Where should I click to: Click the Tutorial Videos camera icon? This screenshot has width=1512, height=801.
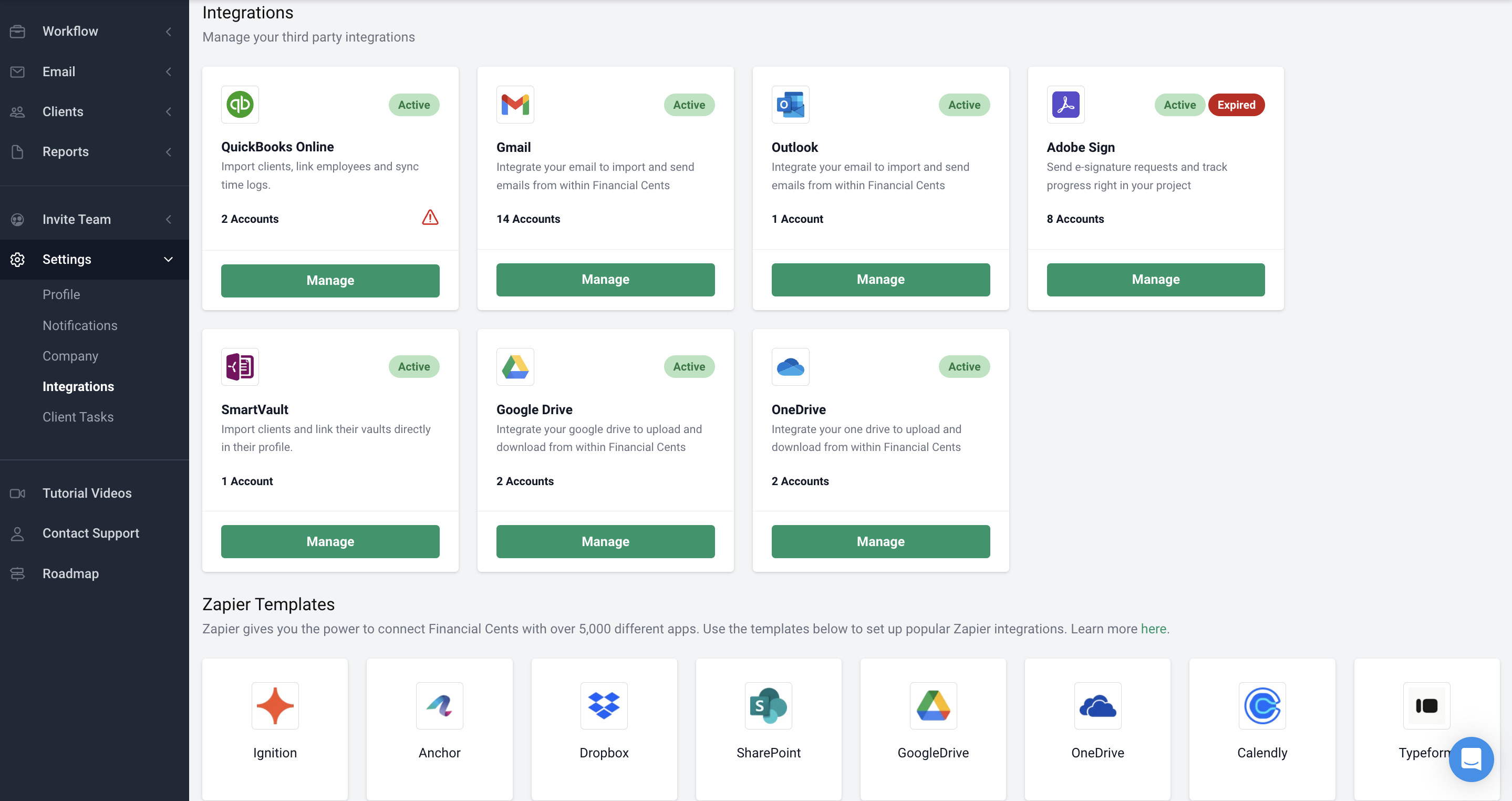click(18, 494)
